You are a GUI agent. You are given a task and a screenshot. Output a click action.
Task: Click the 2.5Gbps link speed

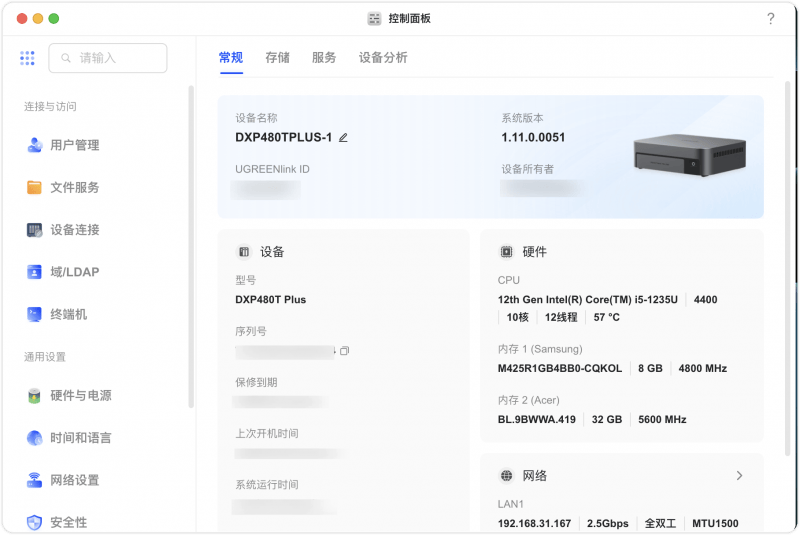(608, 524)
